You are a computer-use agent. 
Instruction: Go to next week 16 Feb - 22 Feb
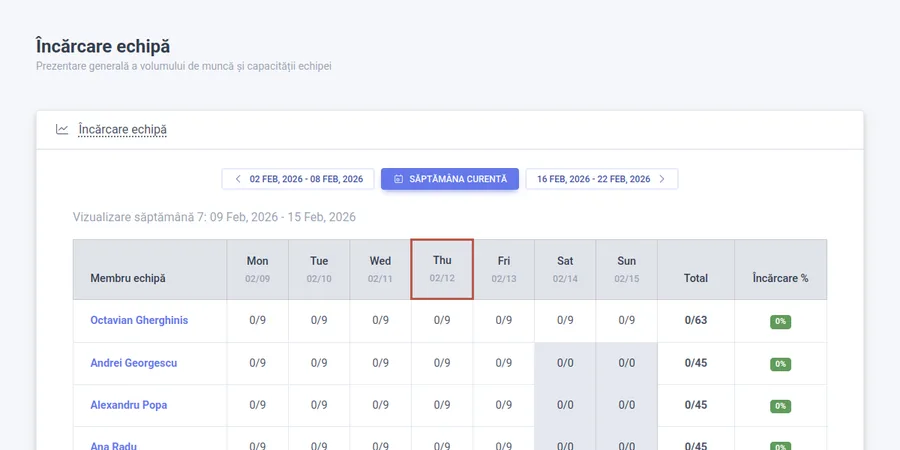tap(602, 179)
